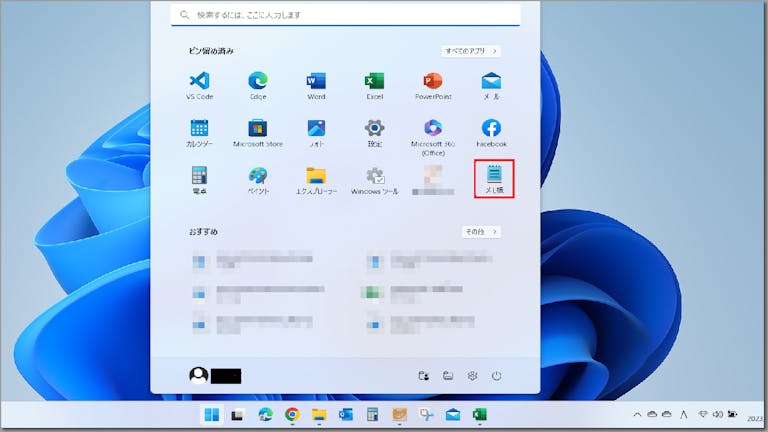Show all apps (すべてのアプリ)

tap(471, 51)
